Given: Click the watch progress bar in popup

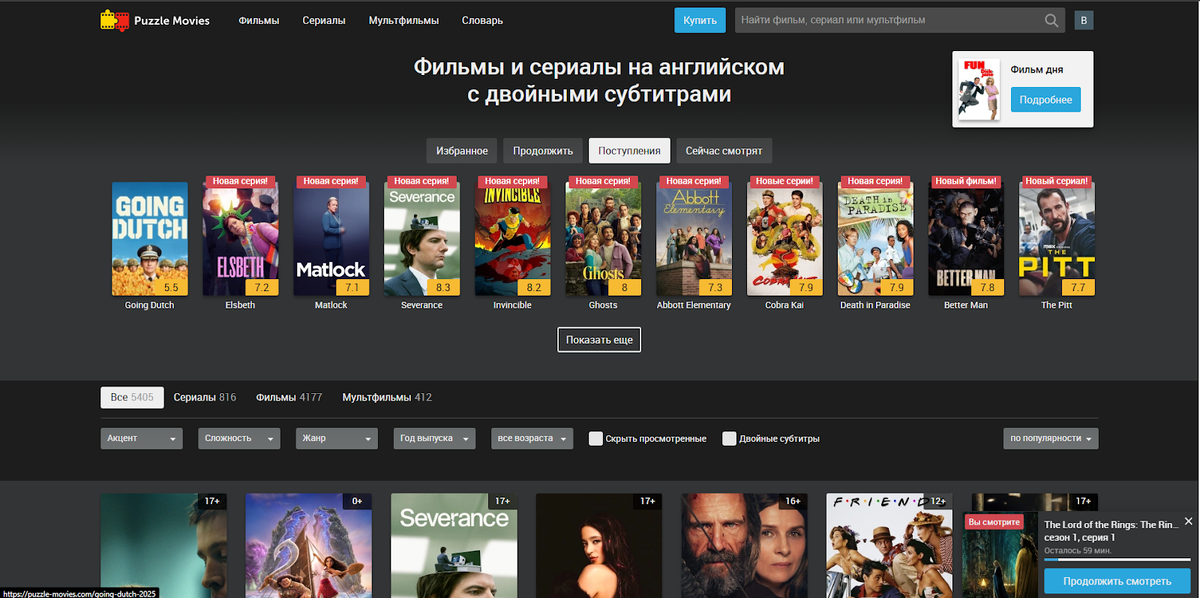Looking at the screenshot, I should [1117, 560].
